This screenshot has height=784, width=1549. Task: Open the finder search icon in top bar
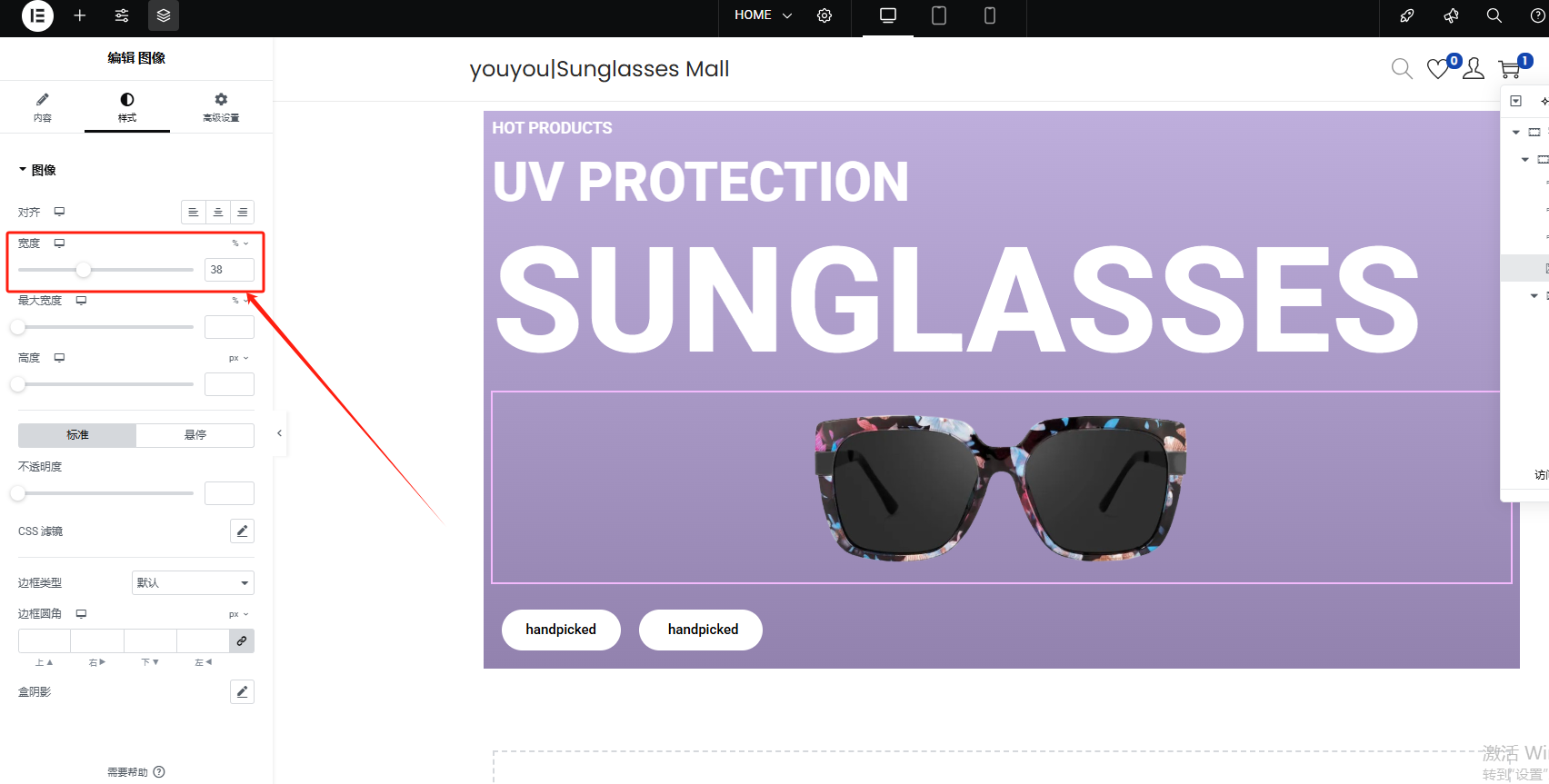click(x=1494, y=15)
